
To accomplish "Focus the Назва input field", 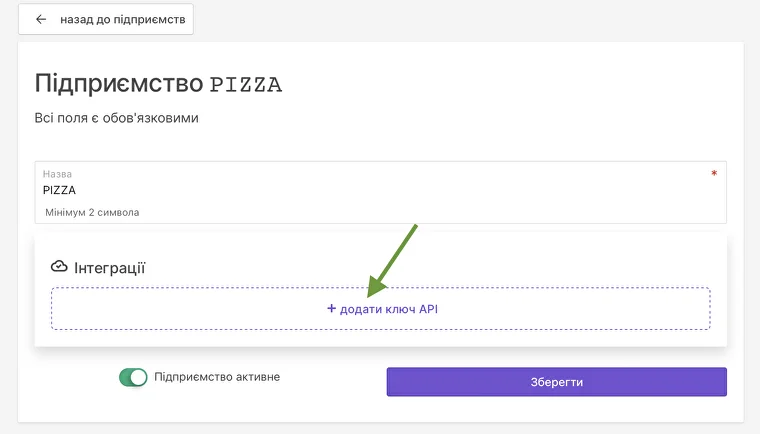I will [380, 190].
